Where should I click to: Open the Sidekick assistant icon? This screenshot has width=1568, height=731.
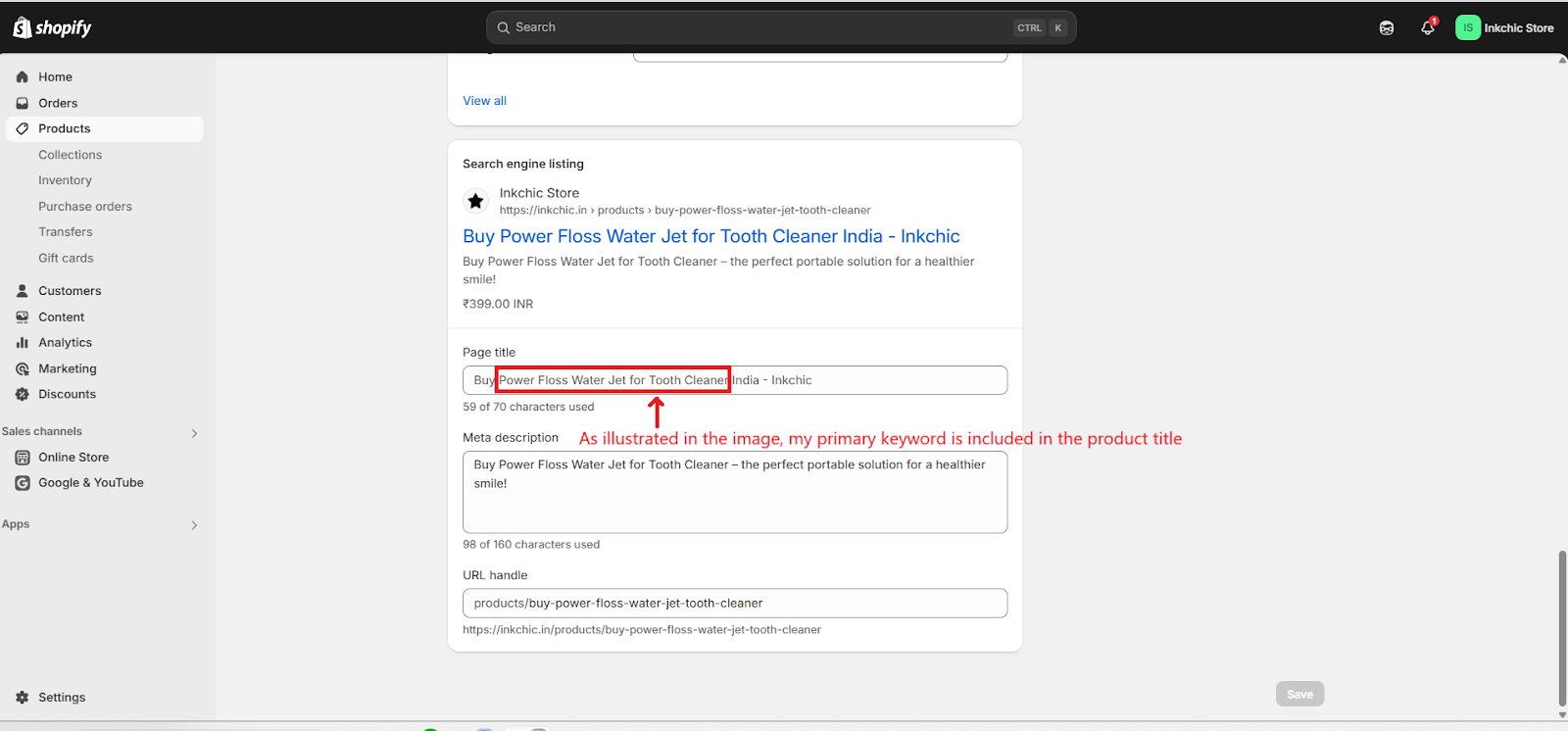coord(1387,28)
